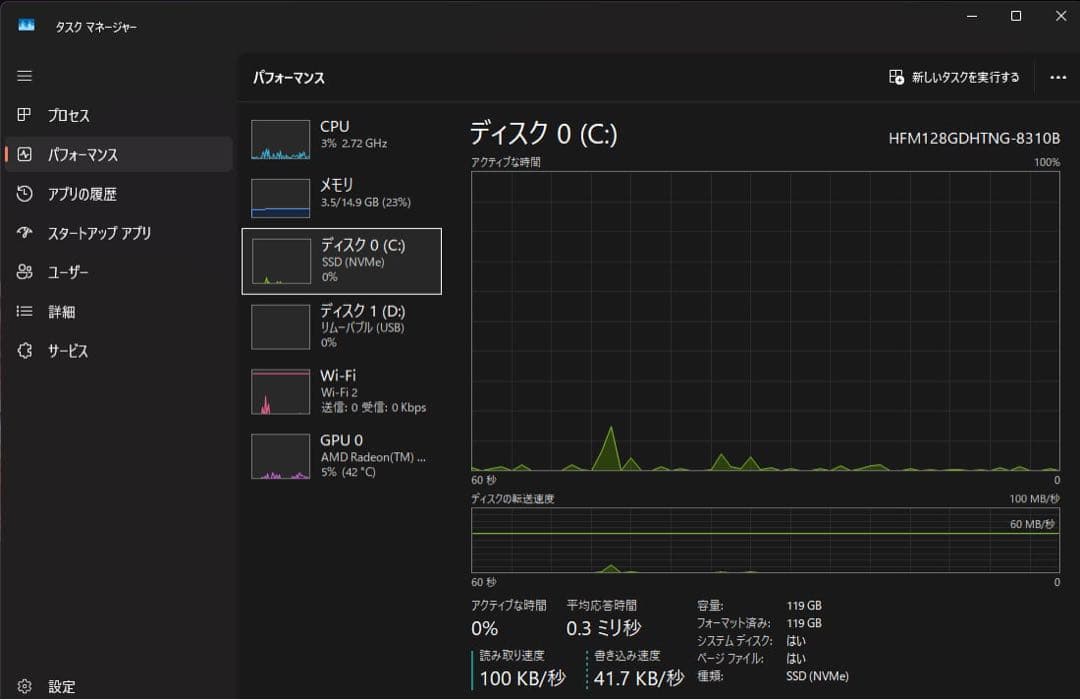Click the SSD (NVMe) text under ディスク 0
This screenshot has height=700, width=1080.
353,262
